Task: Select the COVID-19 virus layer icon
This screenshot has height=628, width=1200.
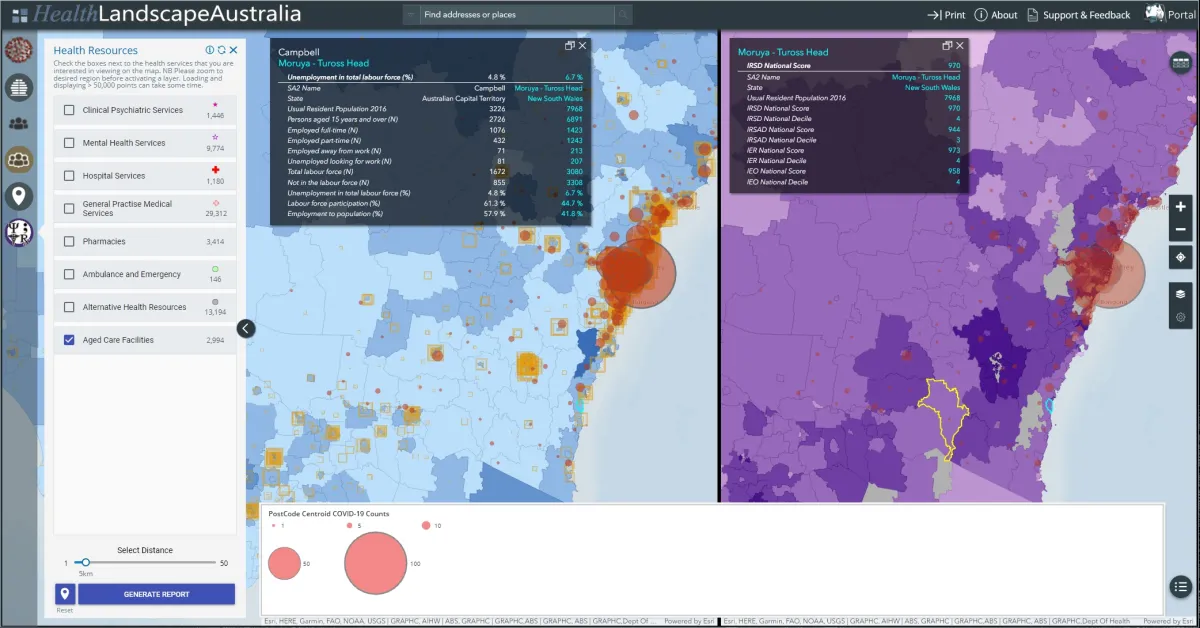Action: [x=18, y=48]
